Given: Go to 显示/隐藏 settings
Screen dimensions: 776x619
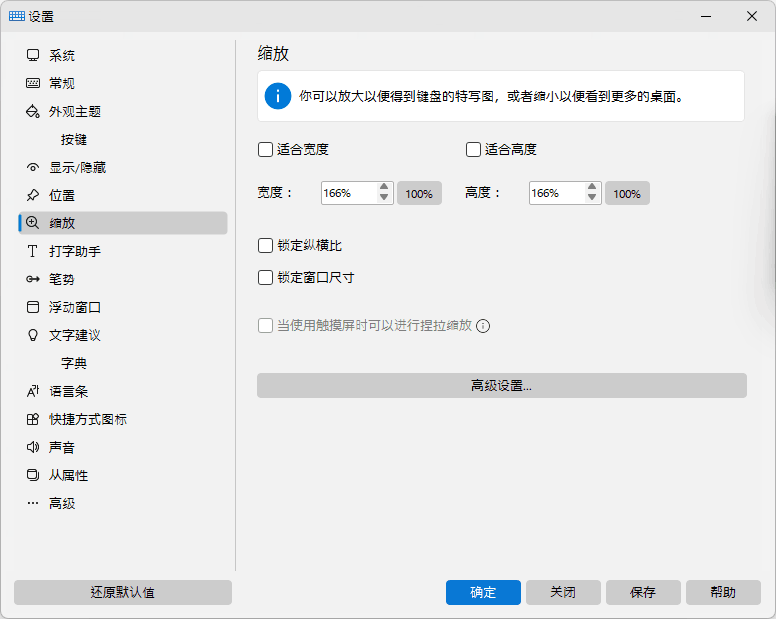Looking at the screenshot, I should click(123, 167).
